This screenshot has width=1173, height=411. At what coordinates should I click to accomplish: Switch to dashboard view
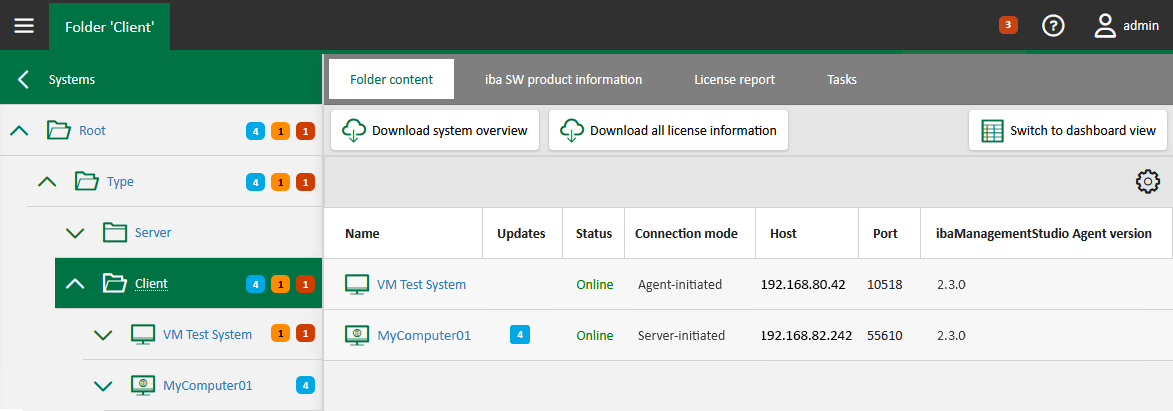pyautogui.click(x=1068, y=130)
